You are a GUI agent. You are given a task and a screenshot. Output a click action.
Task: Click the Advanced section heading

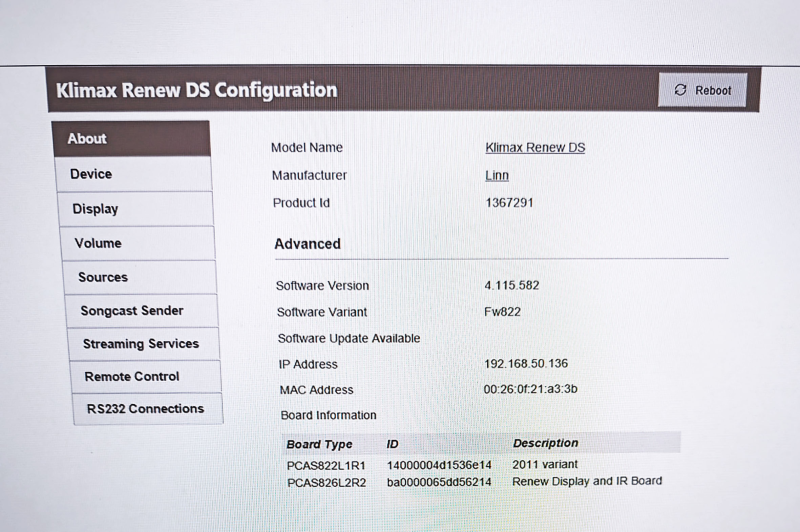pyautogui.click(x=307, y=244)
